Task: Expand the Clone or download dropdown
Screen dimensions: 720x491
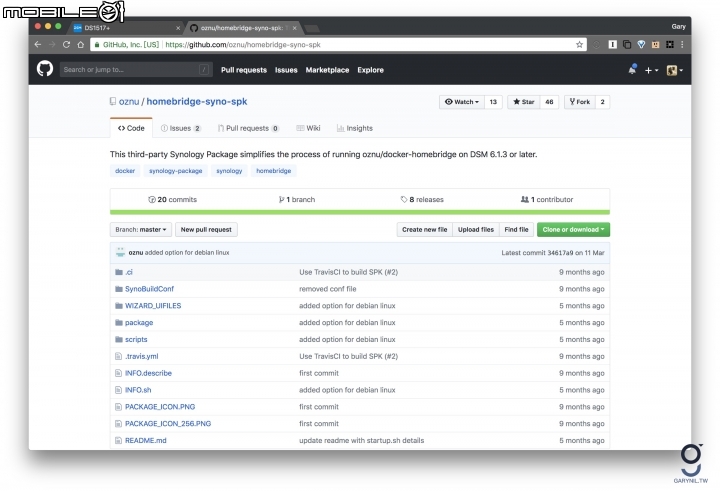Action: click(573, 230)
